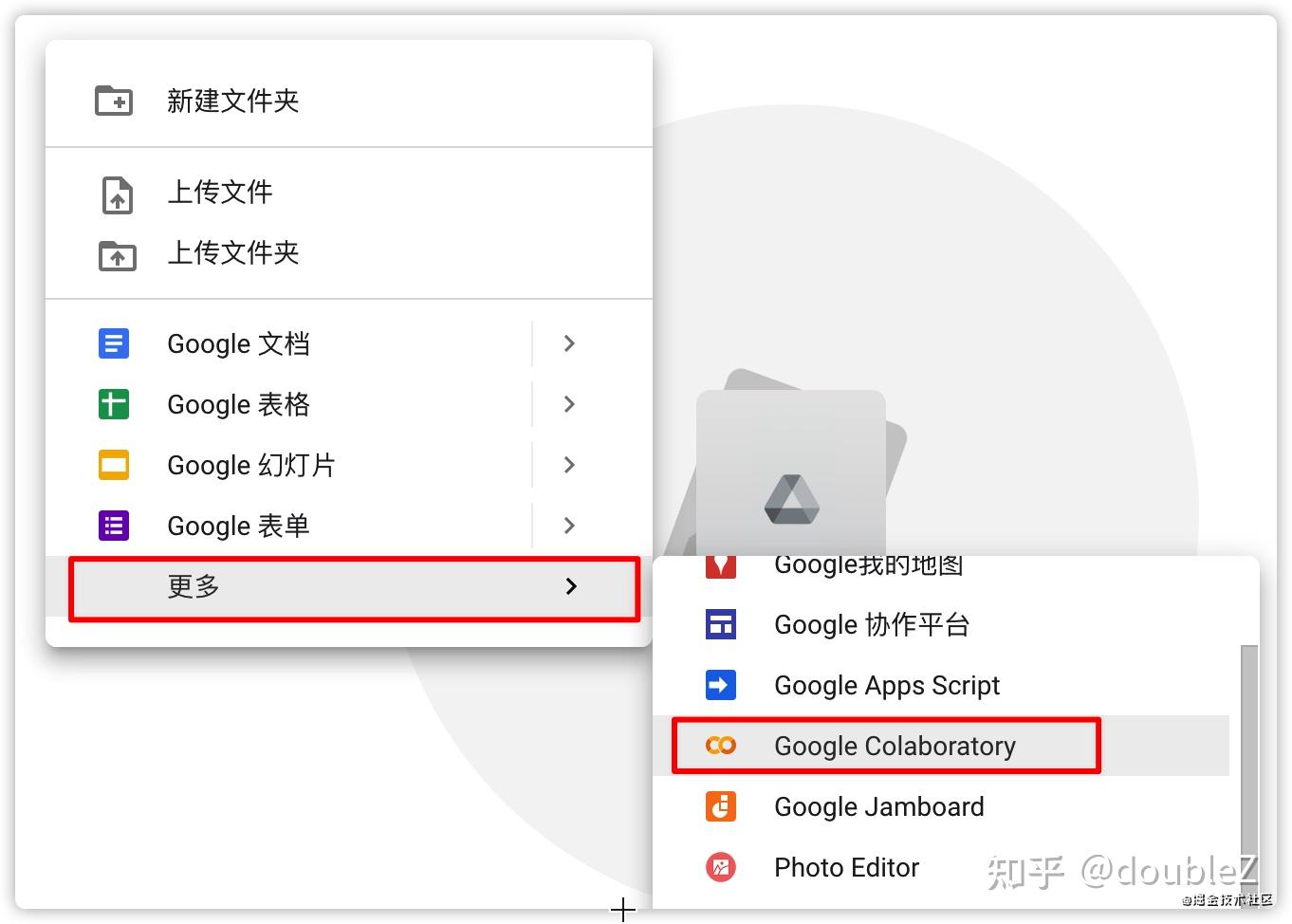
Task: Click the Photo Editor icon
Action: [721, 867]
